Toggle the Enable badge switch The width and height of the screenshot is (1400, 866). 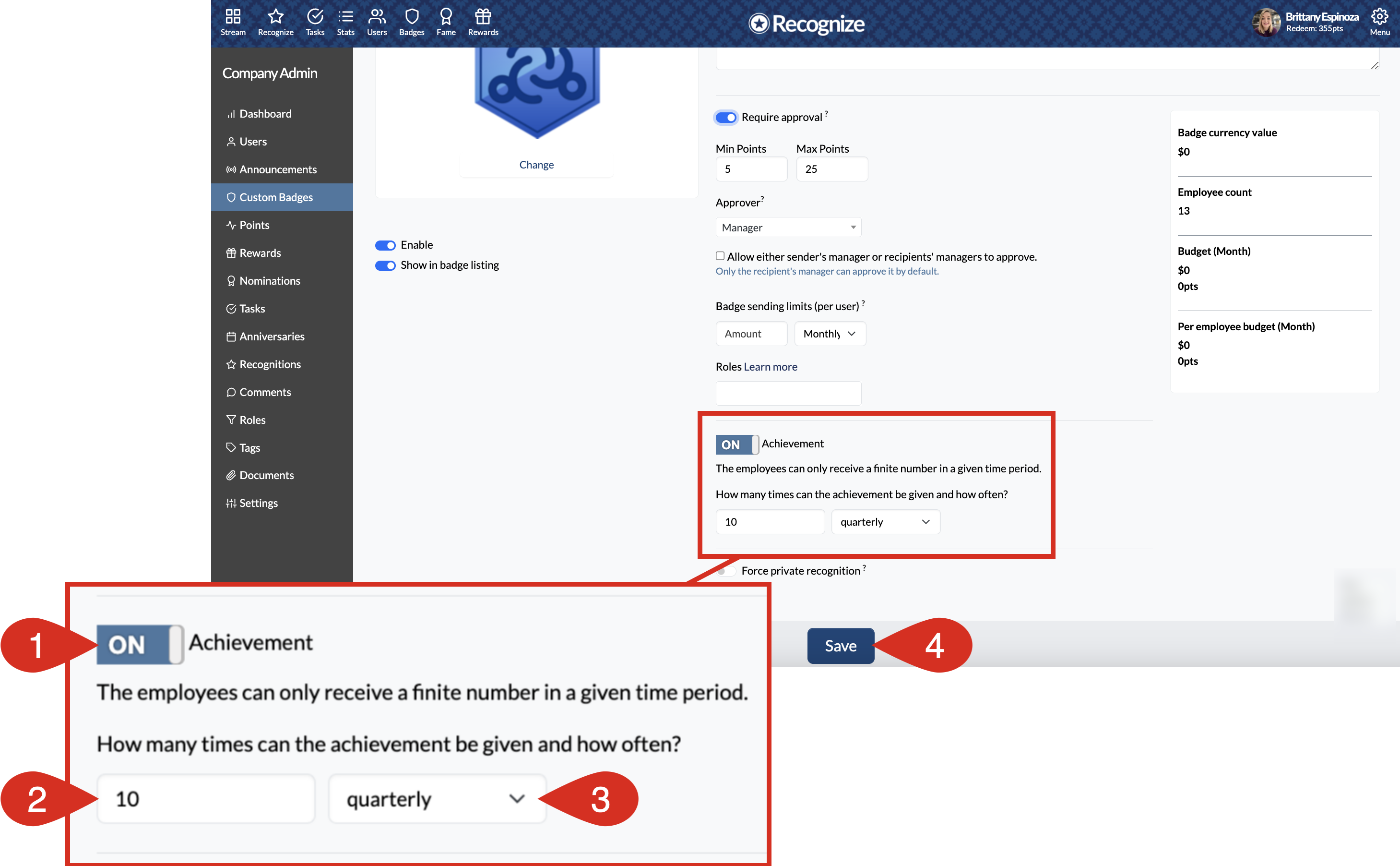point(385,245)
